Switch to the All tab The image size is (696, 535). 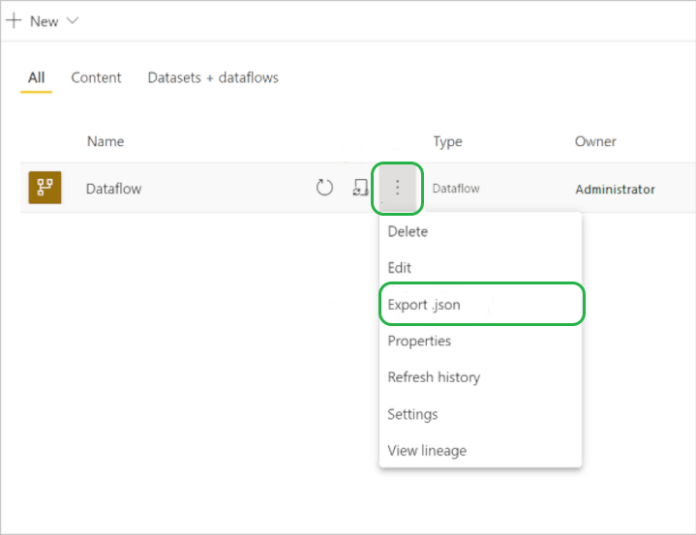point(36,78)
